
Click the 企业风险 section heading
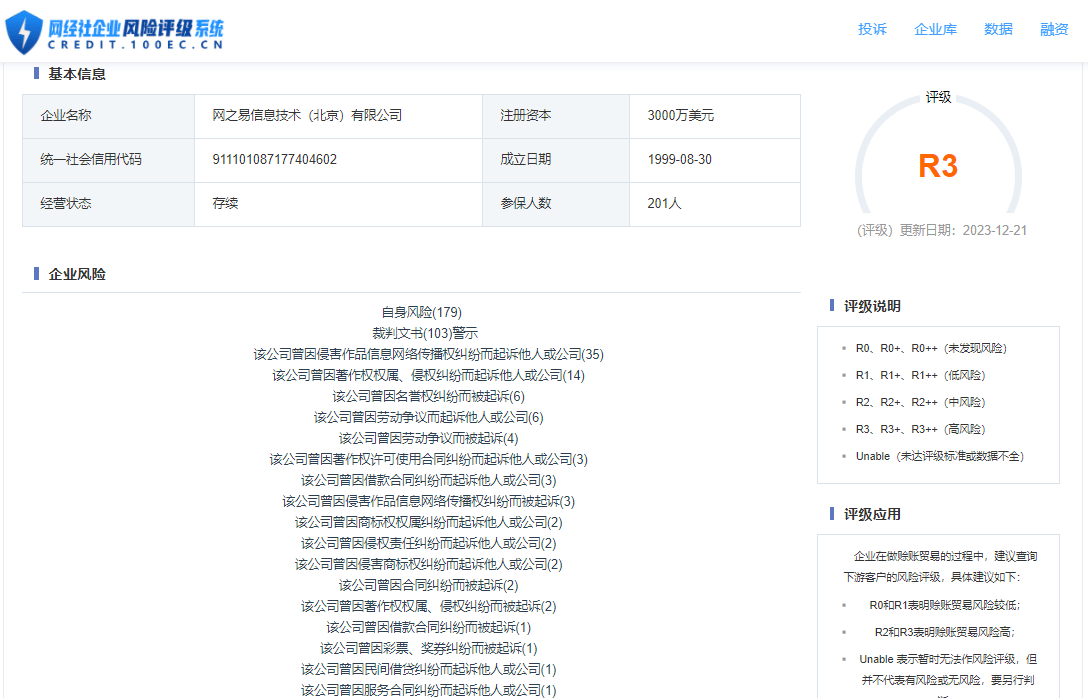pyautogui.click(x=77, y=274)
